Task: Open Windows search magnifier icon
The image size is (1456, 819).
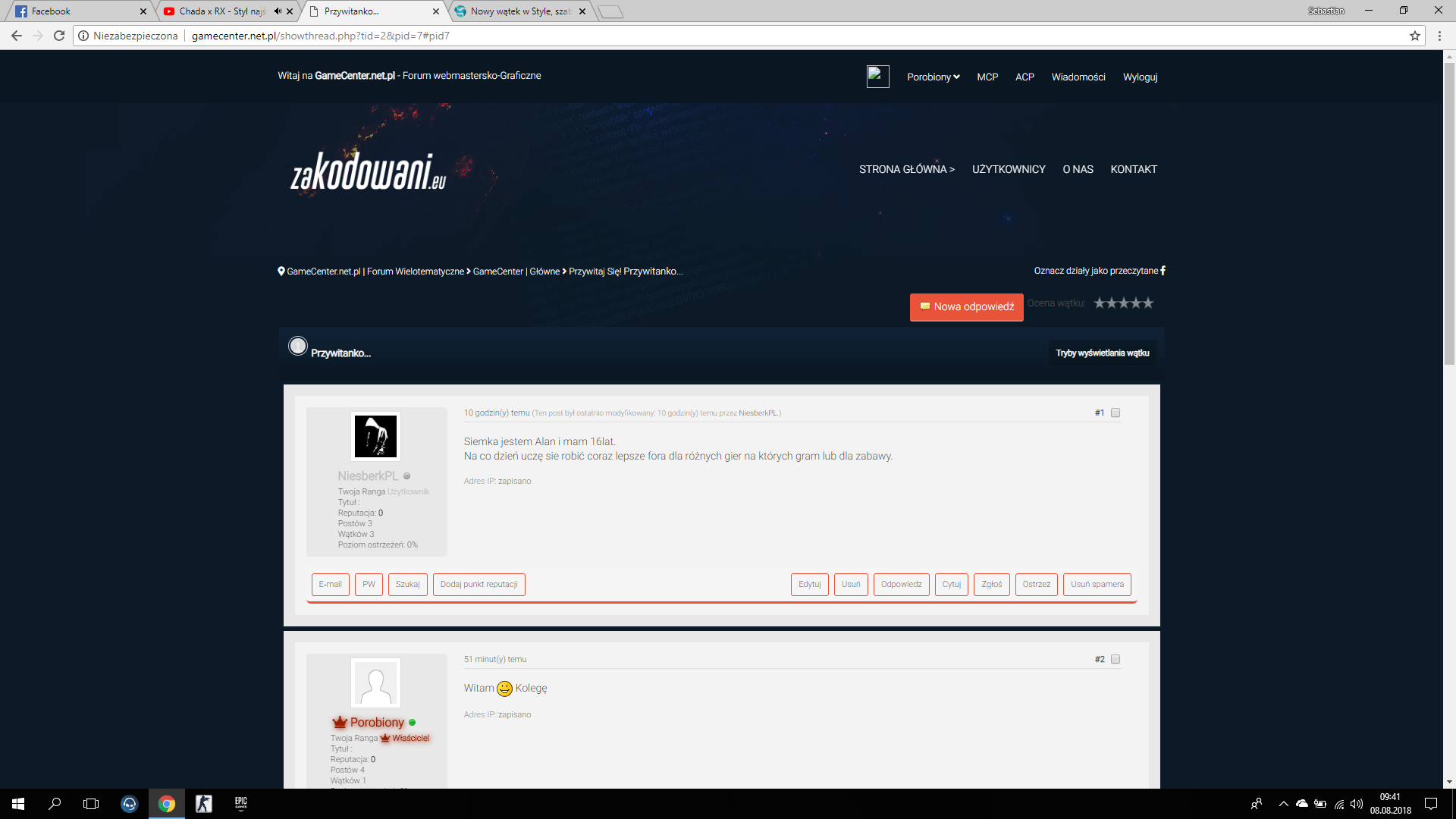Action: (55, 804)
